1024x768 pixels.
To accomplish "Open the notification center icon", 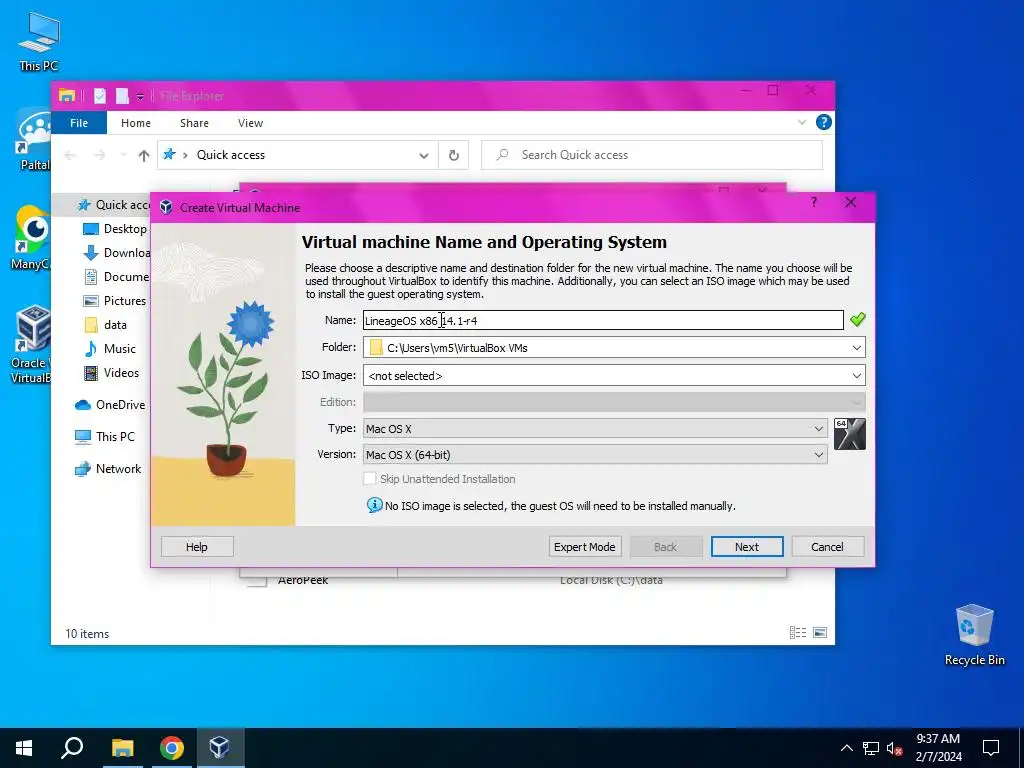I will pyautogui.click(x=991, y=748).
